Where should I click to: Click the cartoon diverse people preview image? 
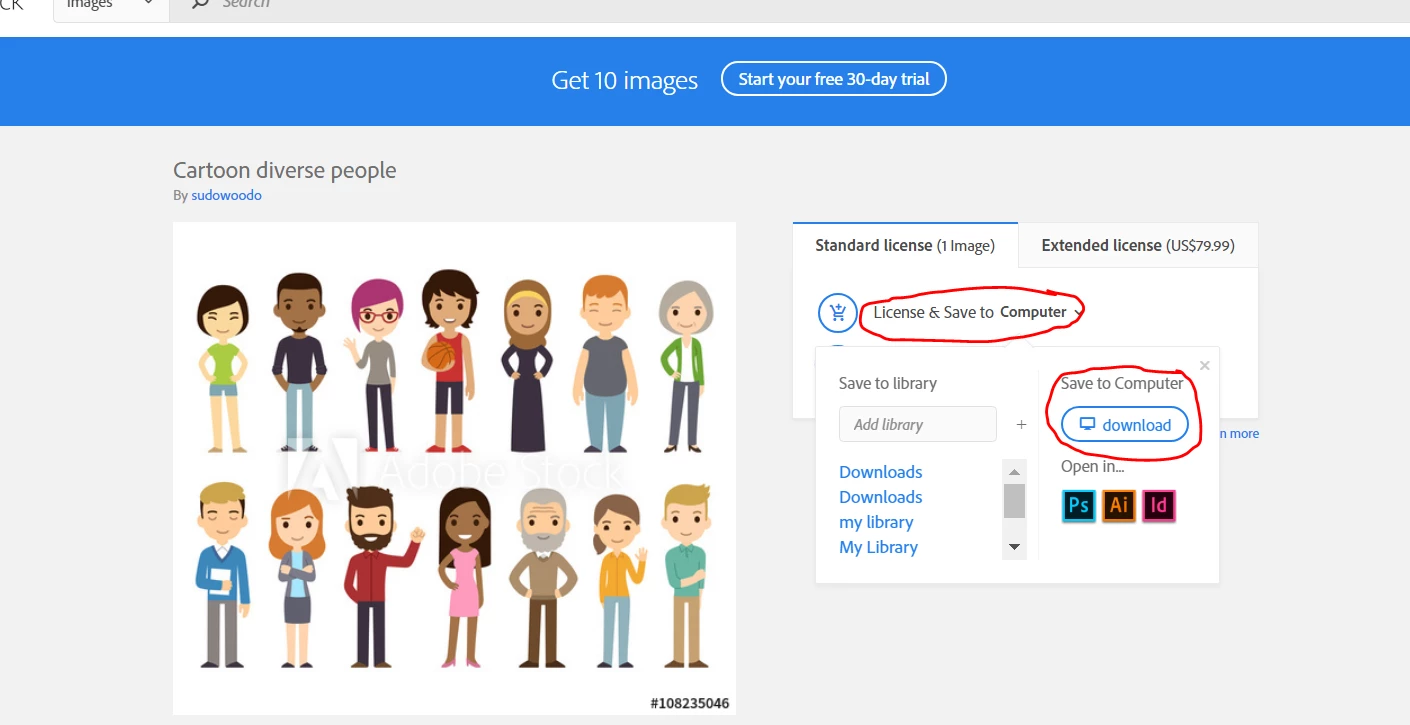(454, 468)
